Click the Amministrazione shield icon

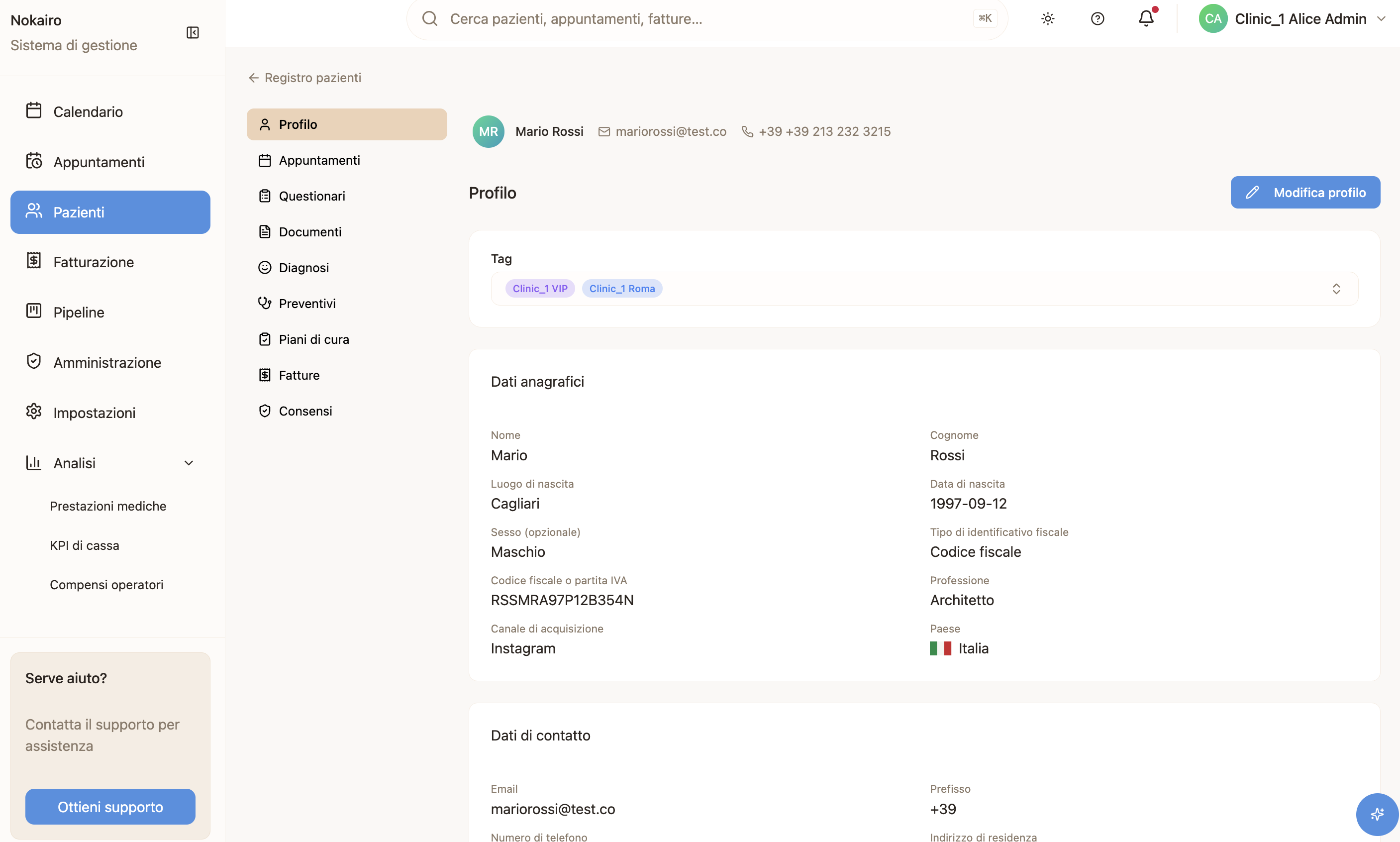pos(34,361)
